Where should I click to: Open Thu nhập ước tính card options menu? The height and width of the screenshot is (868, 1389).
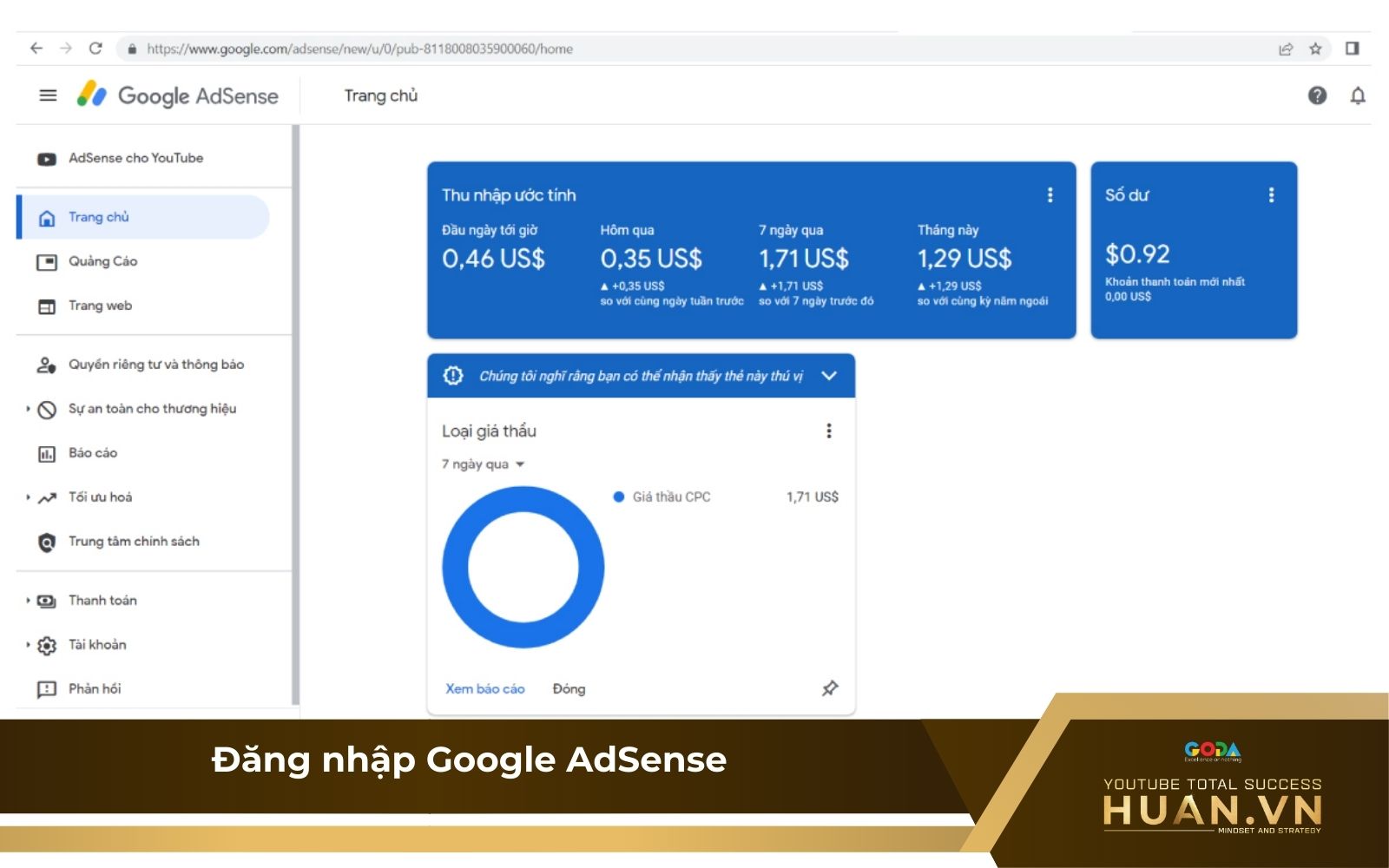click(x=1050, y=195)
